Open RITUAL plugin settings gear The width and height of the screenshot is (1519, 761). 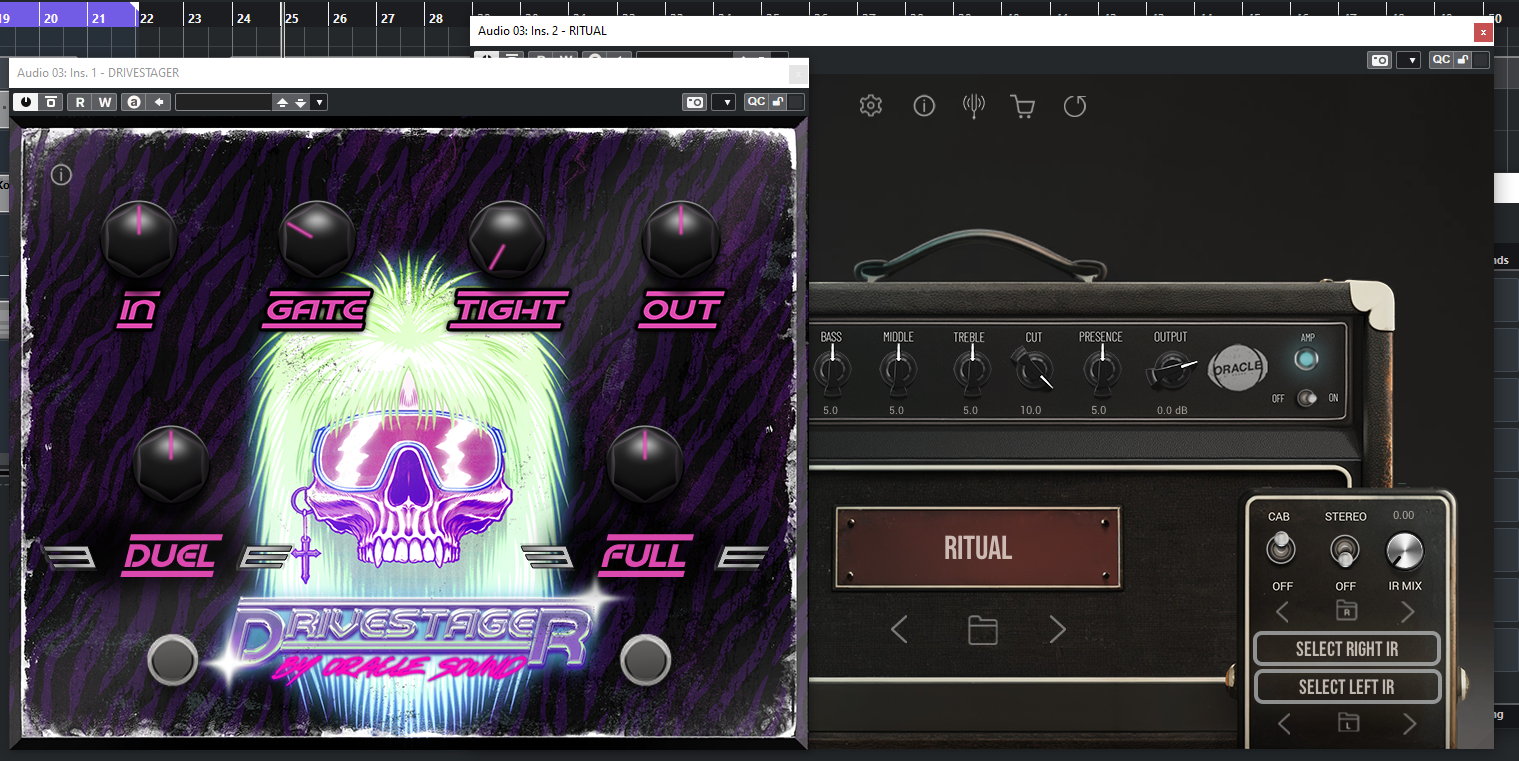coord(871,106)
